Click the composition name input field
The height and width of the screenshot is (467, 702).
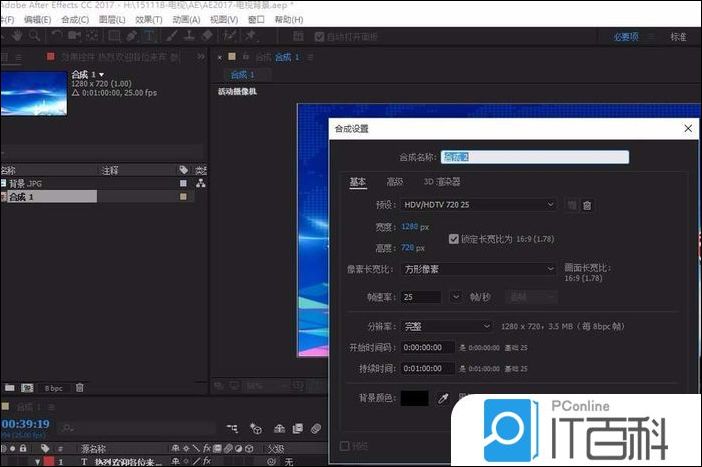tap(535, 157)
